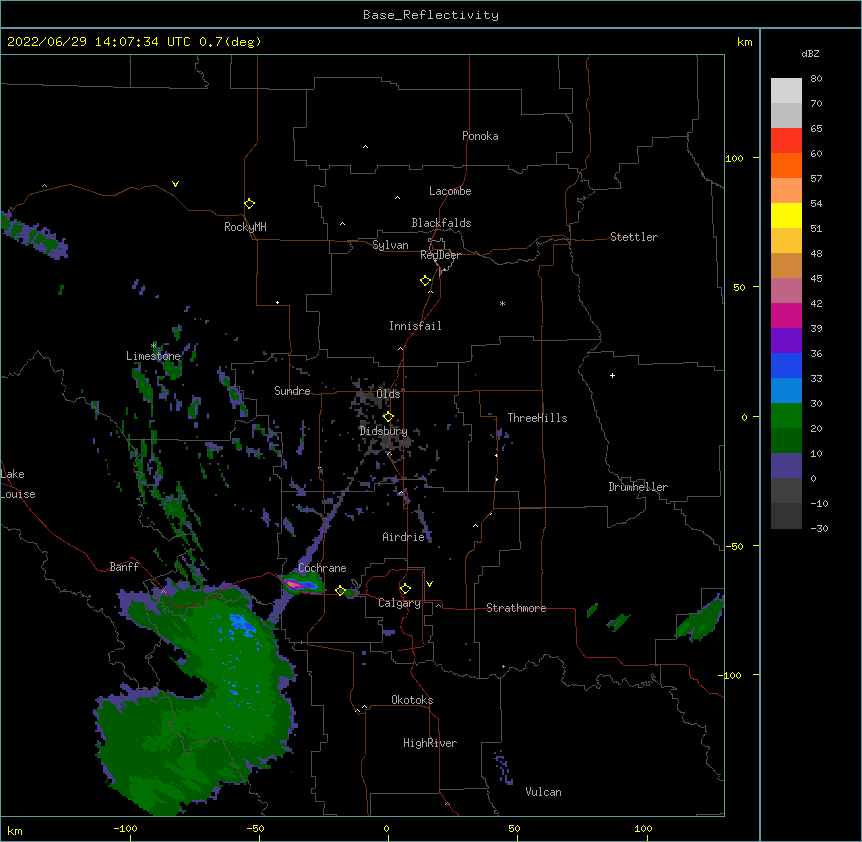Click the Innisfail city label

pos(415,326)
